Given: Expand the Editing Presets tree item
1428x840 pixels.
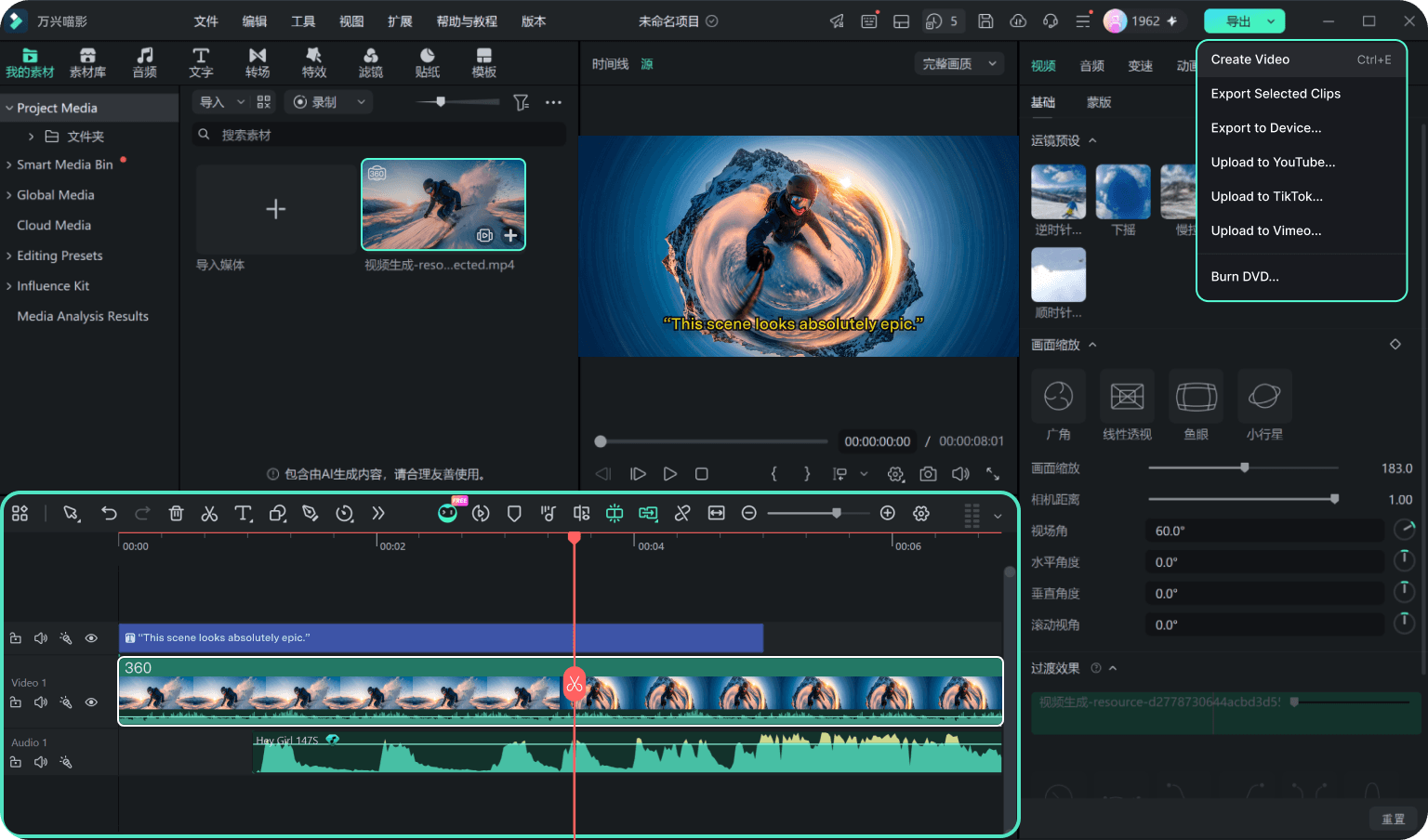Looking at the screenshot, I should click(x=9, y=256).
